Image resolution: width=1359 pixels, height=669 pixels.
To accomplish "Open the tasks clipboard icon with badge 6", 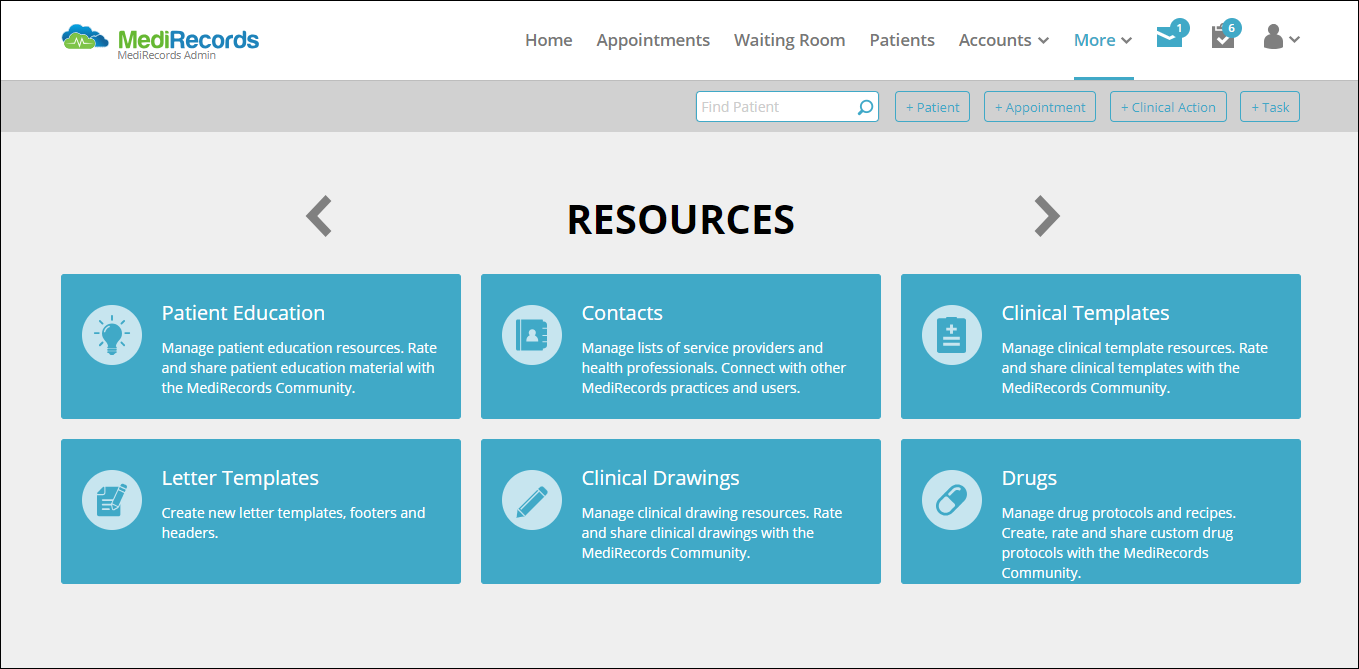I will (1222, 38).
